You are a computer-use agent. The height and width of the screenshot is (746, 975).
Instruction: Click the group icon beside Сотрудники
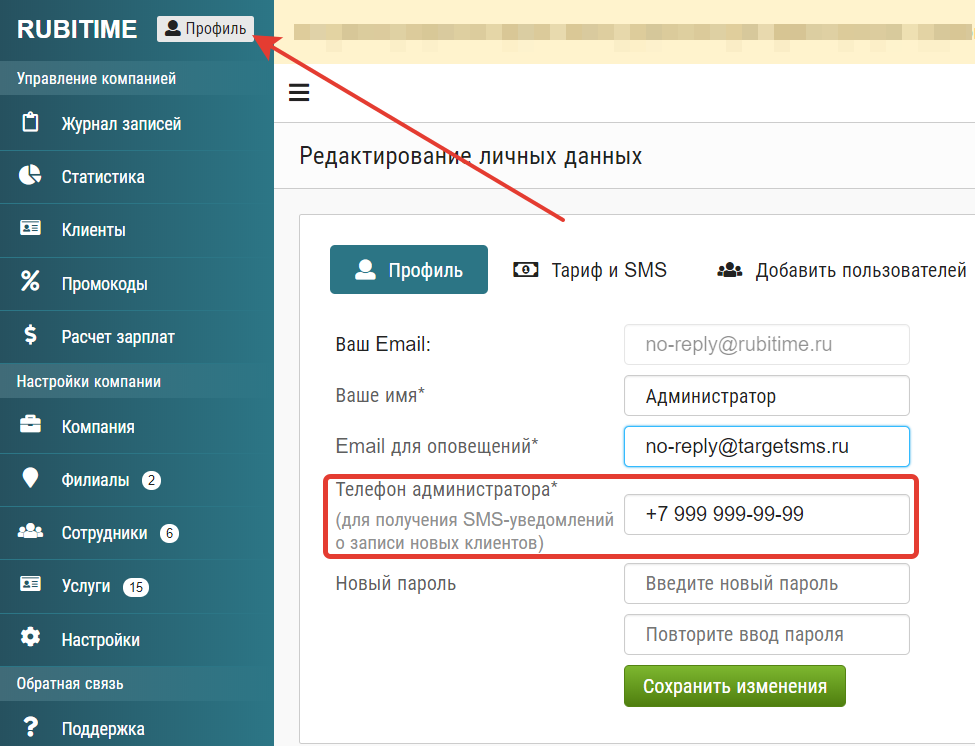coord(30,531)
